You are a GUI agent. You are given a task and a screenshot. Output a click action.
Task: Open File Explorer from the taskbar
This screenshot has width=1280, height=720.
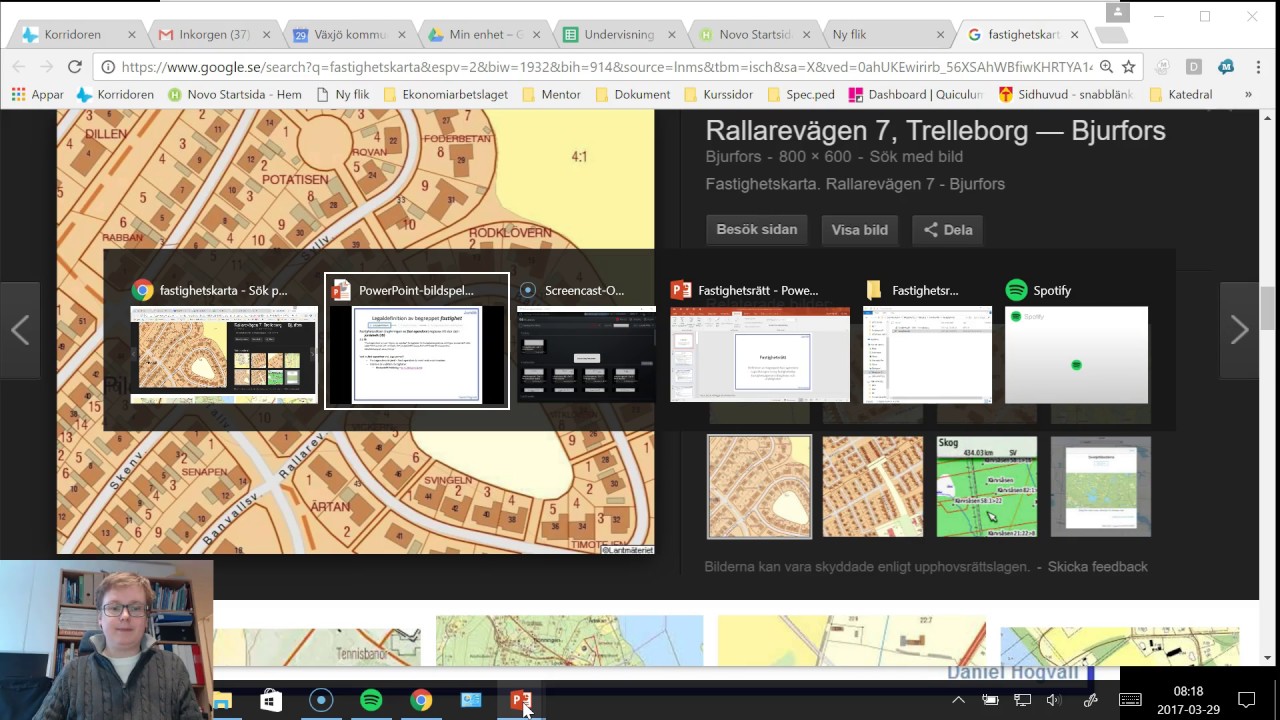(222, 700)
